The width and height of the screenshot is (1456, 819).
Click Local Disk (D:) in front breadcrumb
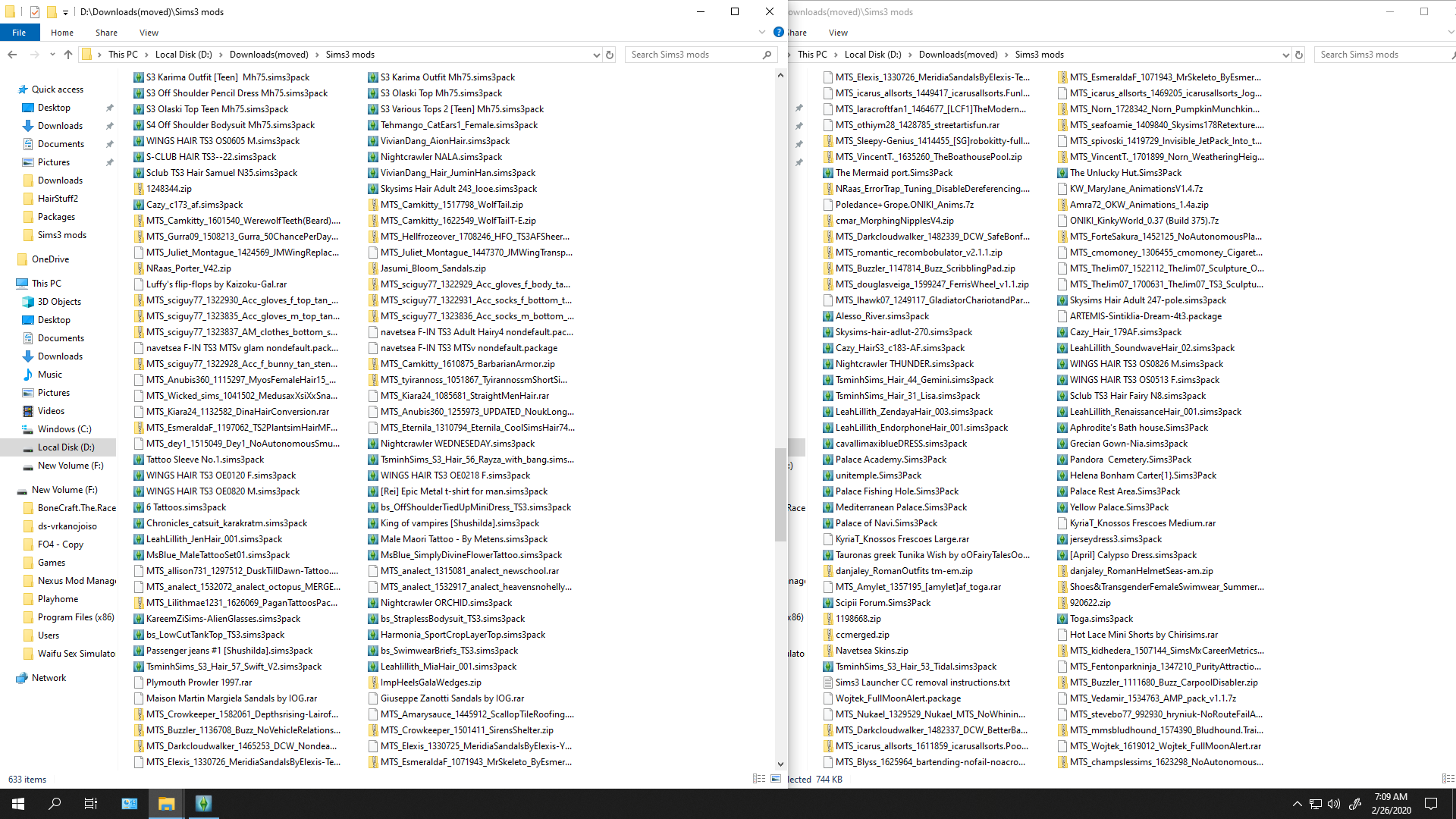184,55
